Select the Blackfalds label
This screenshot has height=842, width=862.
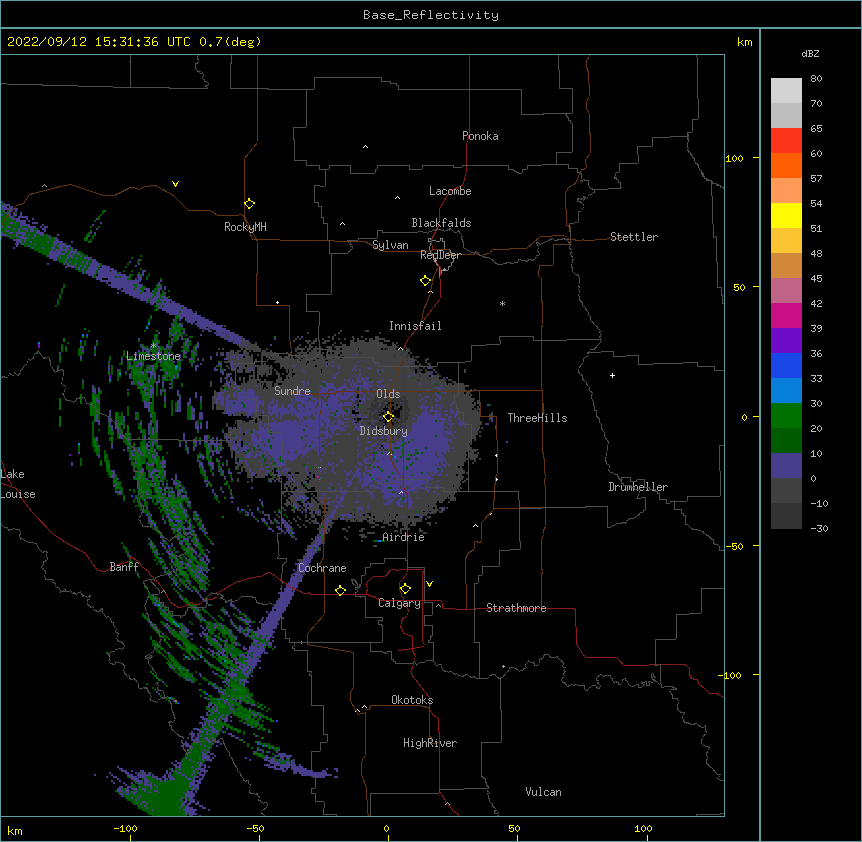[441, 223]
